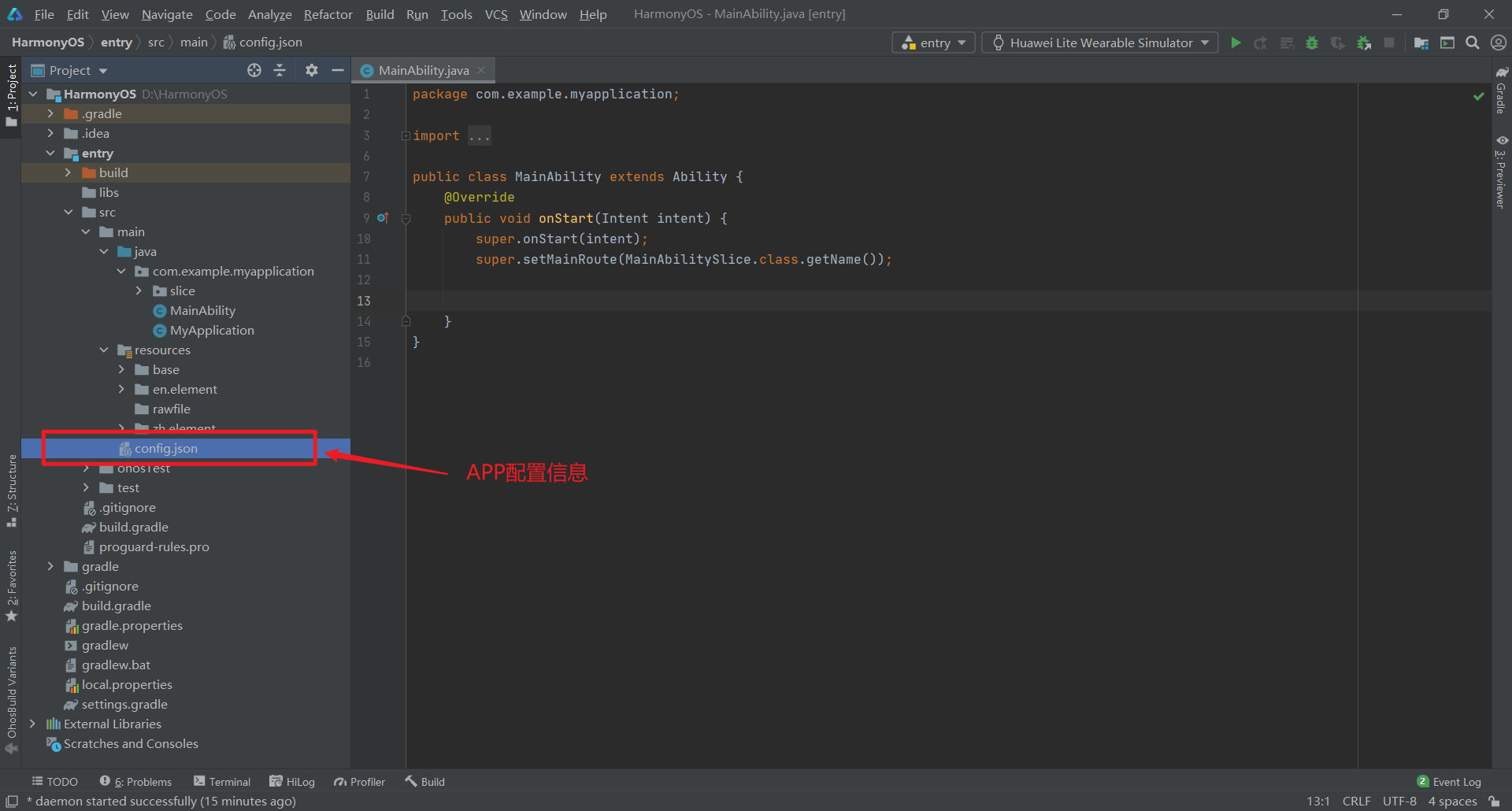Open the Profiler tool window
The height and width of the screenshot is (811, 1512).
pyautogui.click(x=359, y=781)
